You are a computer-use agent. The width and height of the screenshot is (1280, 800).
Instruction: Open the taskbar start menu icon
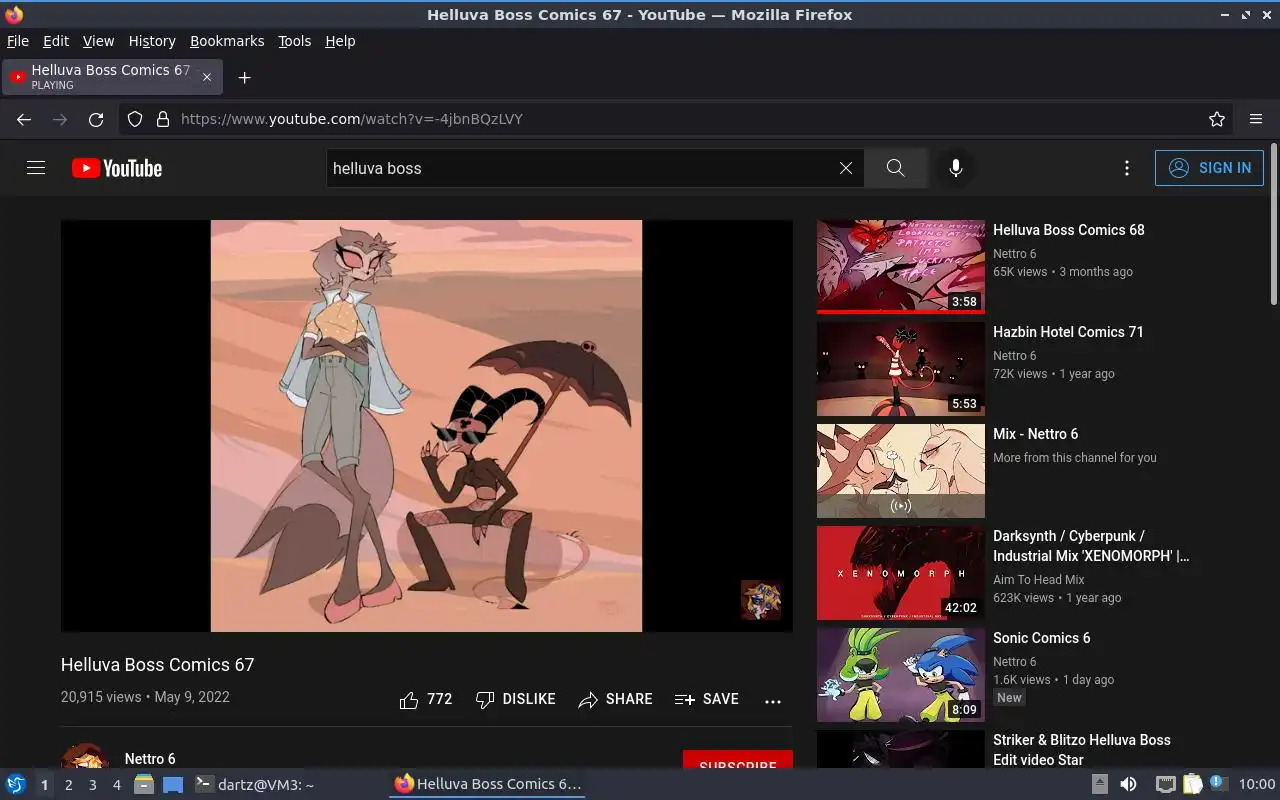(15, 784)
